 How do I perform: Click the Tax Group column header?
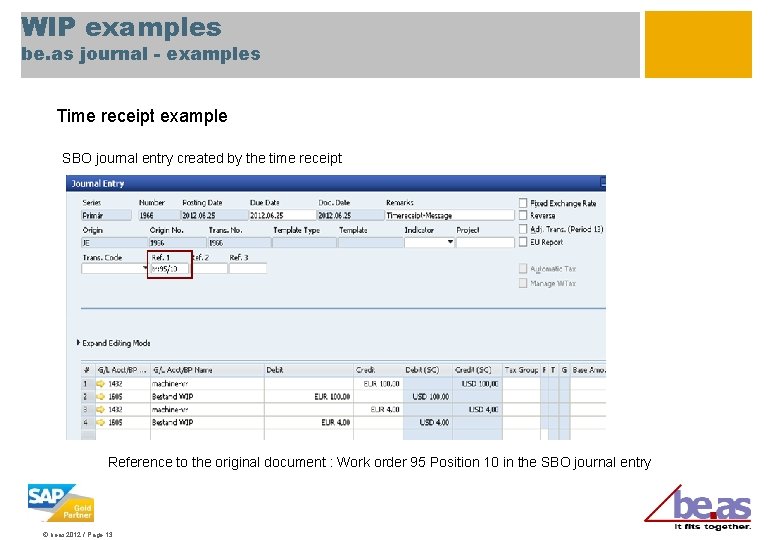click(521, 370)
